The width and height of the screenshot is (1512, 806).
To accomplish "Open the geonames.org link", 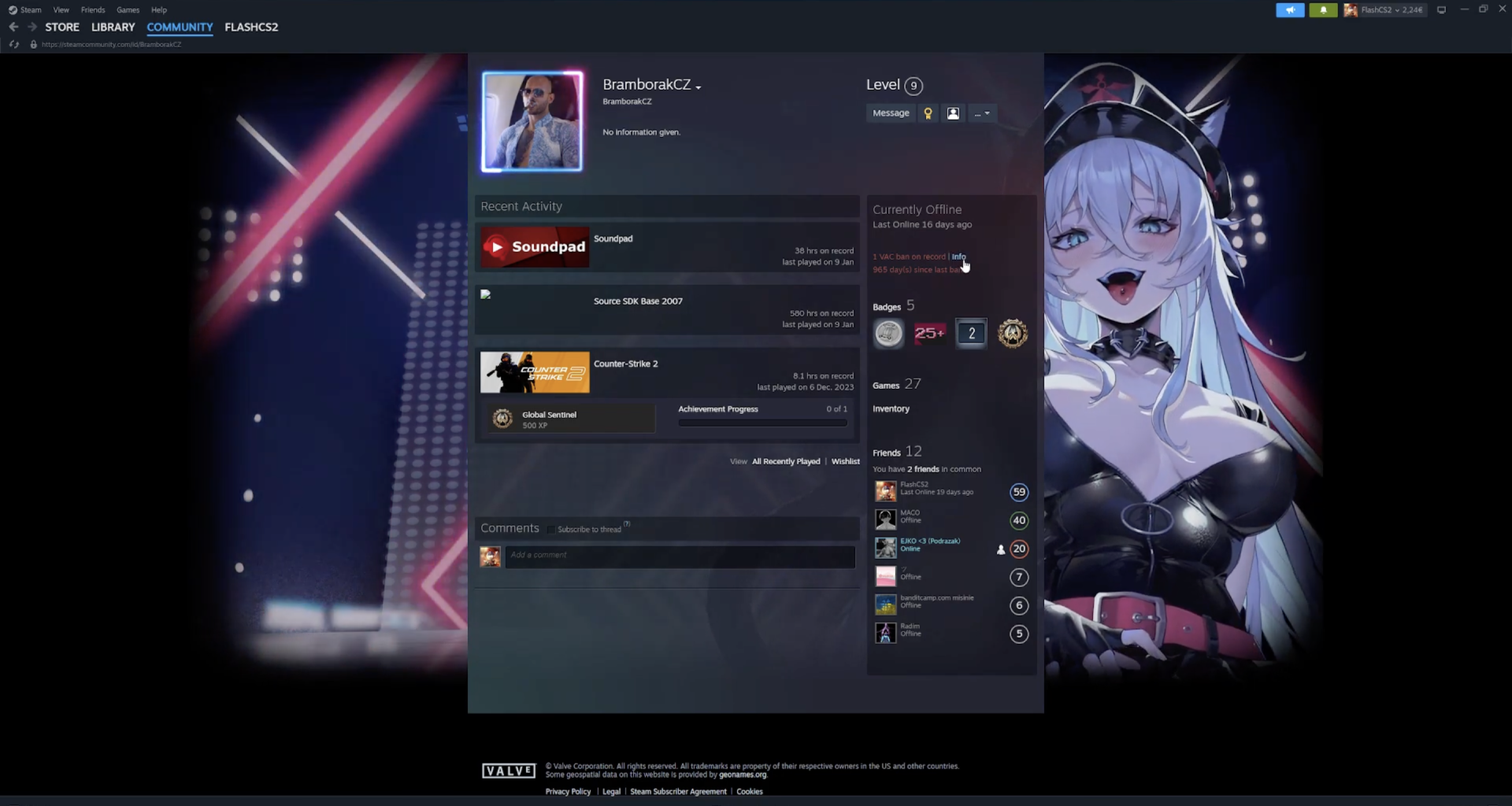I will click(x=743, y=775).
